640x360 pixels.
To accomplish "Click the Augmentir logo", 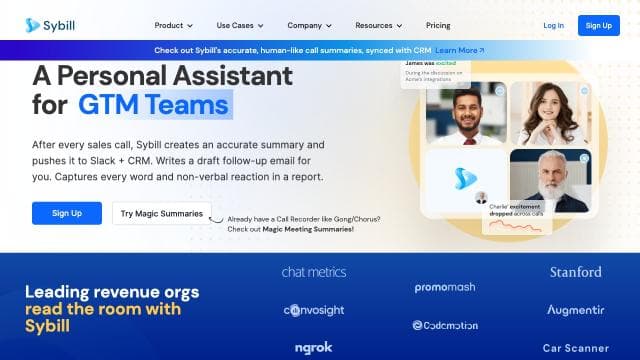I will point(576,310).
